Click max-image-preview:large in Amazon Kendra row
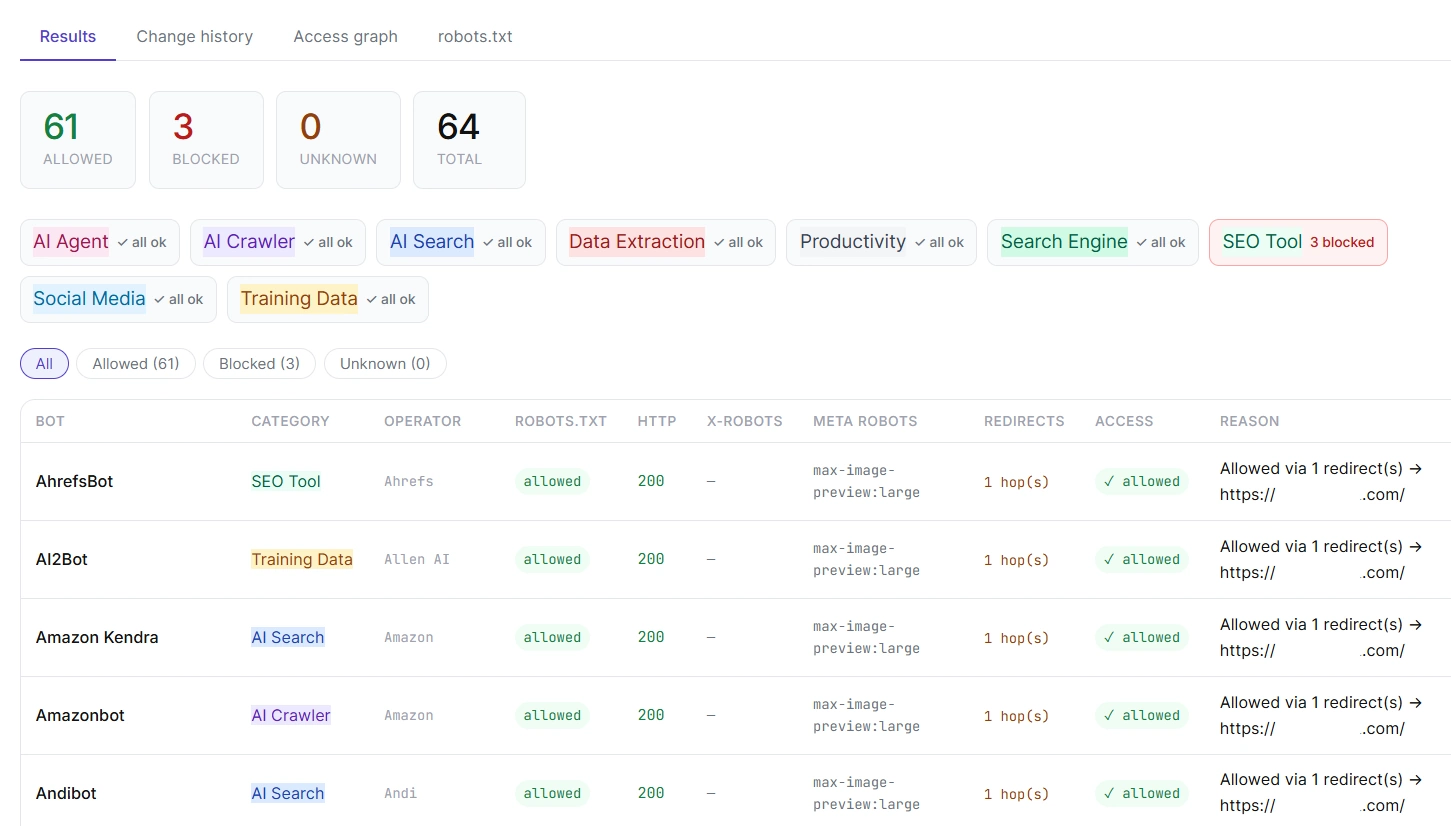This screenshot has height=826, width=1451. coord(866,637)
